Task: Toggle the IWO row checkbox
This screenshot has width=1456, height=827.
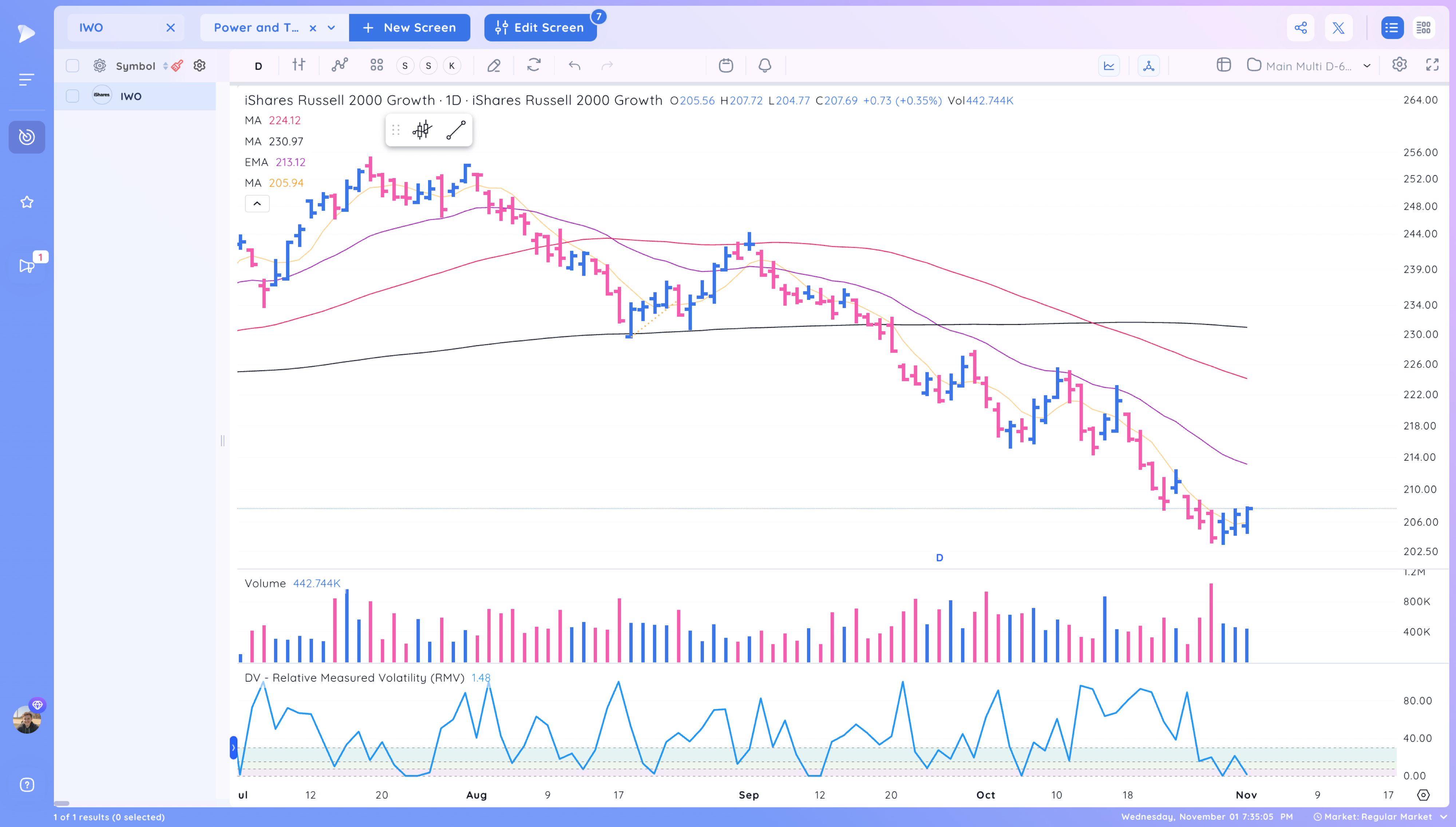Action: click(72, 96)
